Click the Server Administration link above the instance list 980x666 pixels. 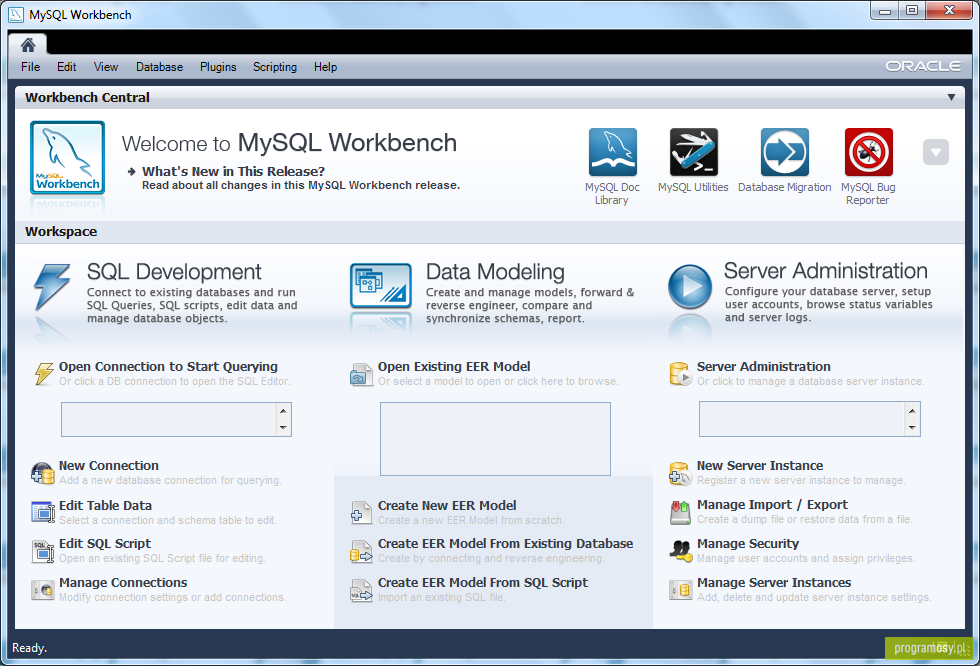pos(764,367)
